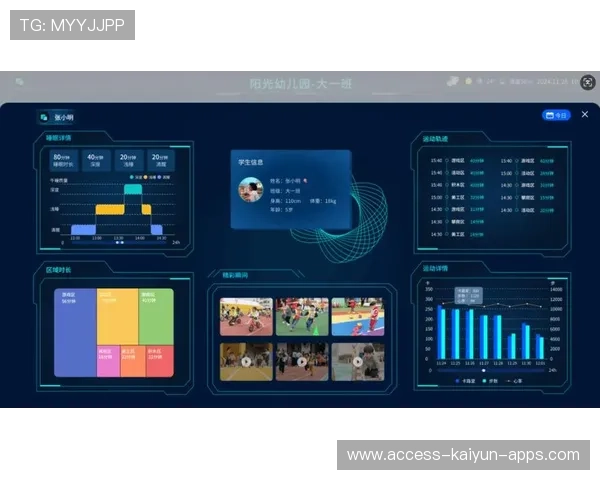Play the middle video in bottom row

(301, 361)
